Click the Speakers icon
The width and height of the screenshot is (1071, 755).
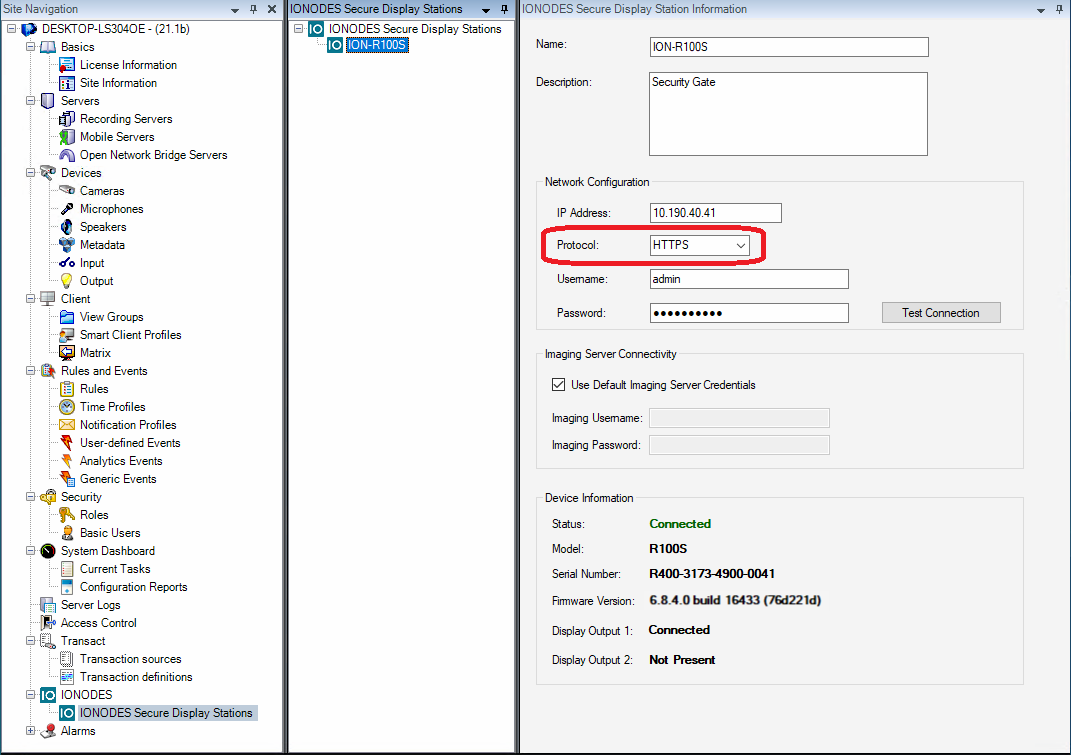click(x=67, y=227)
